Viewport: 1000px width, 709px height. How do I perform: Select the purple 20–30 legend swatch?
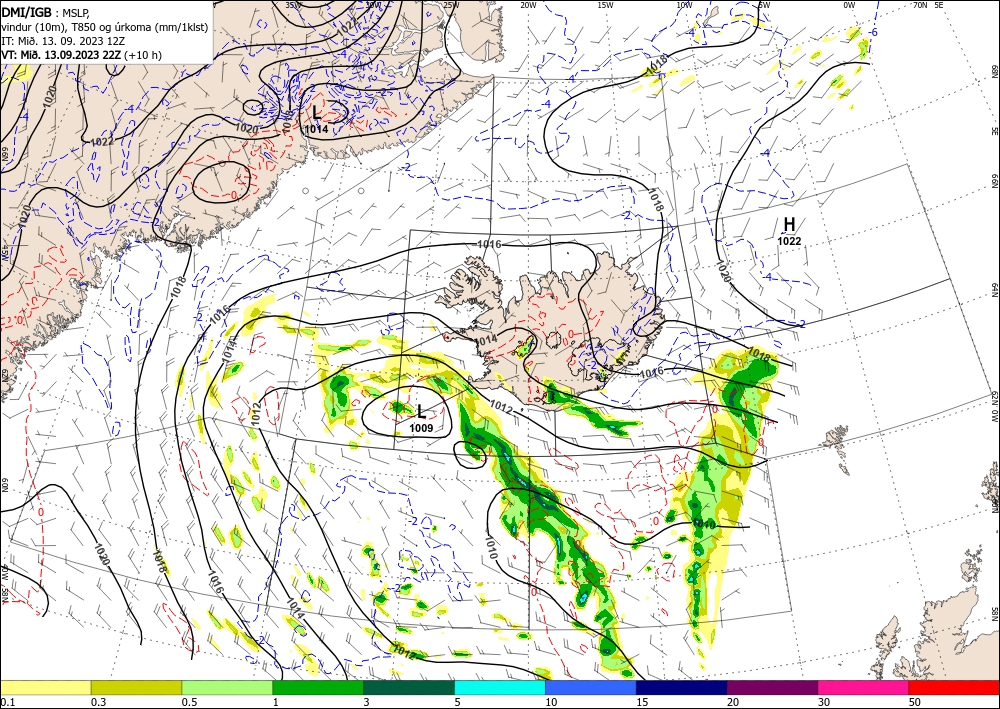[772, 687]
